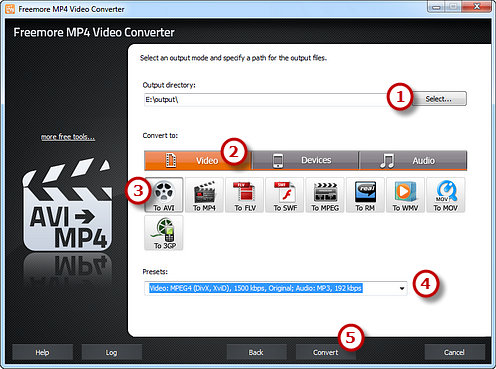Select the To MOV format icon
The height and width of the screenshot is (369, 496).
446,195
